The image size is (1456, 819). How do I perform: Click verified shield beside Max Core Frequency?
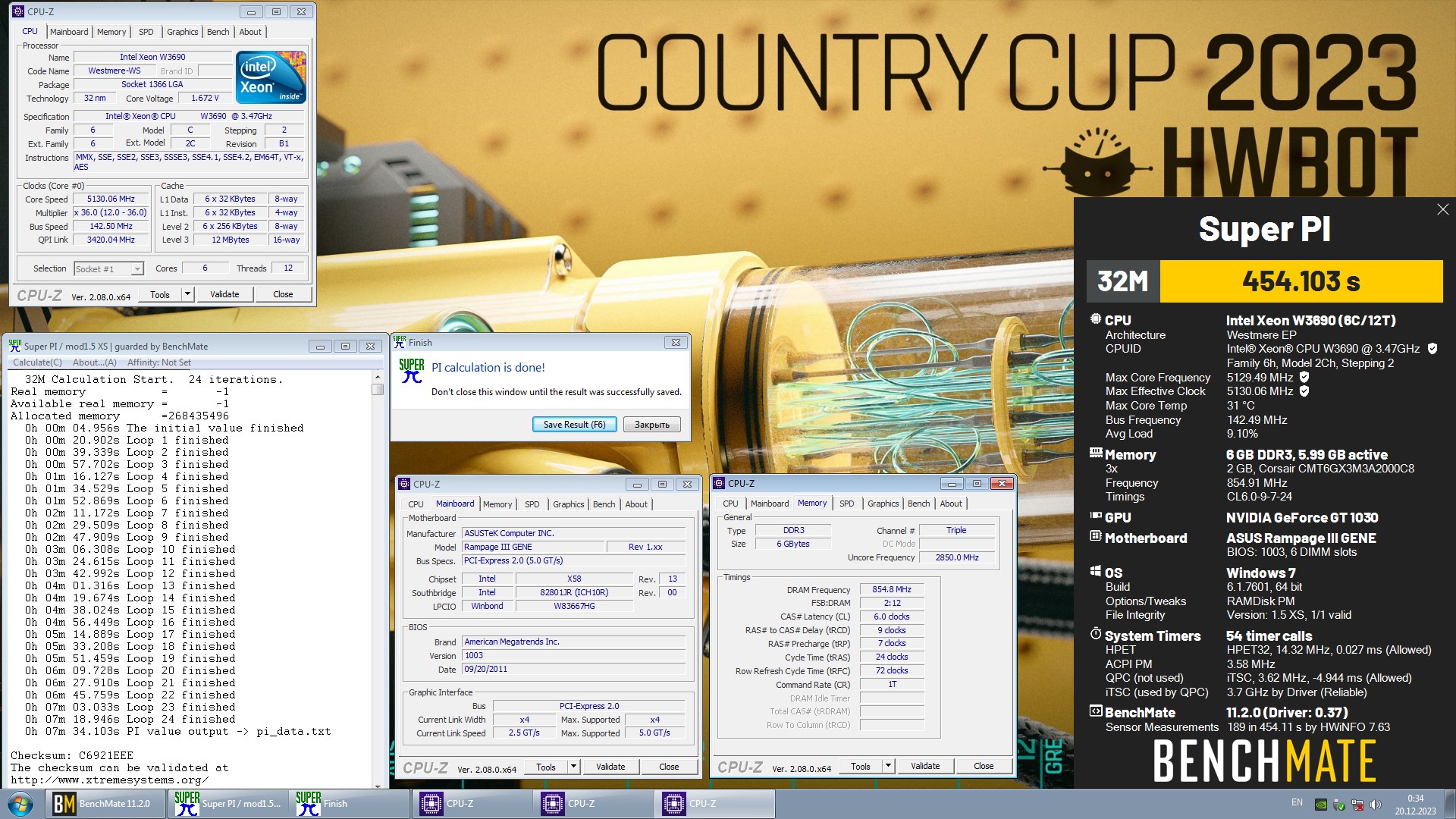point(1304,377)
